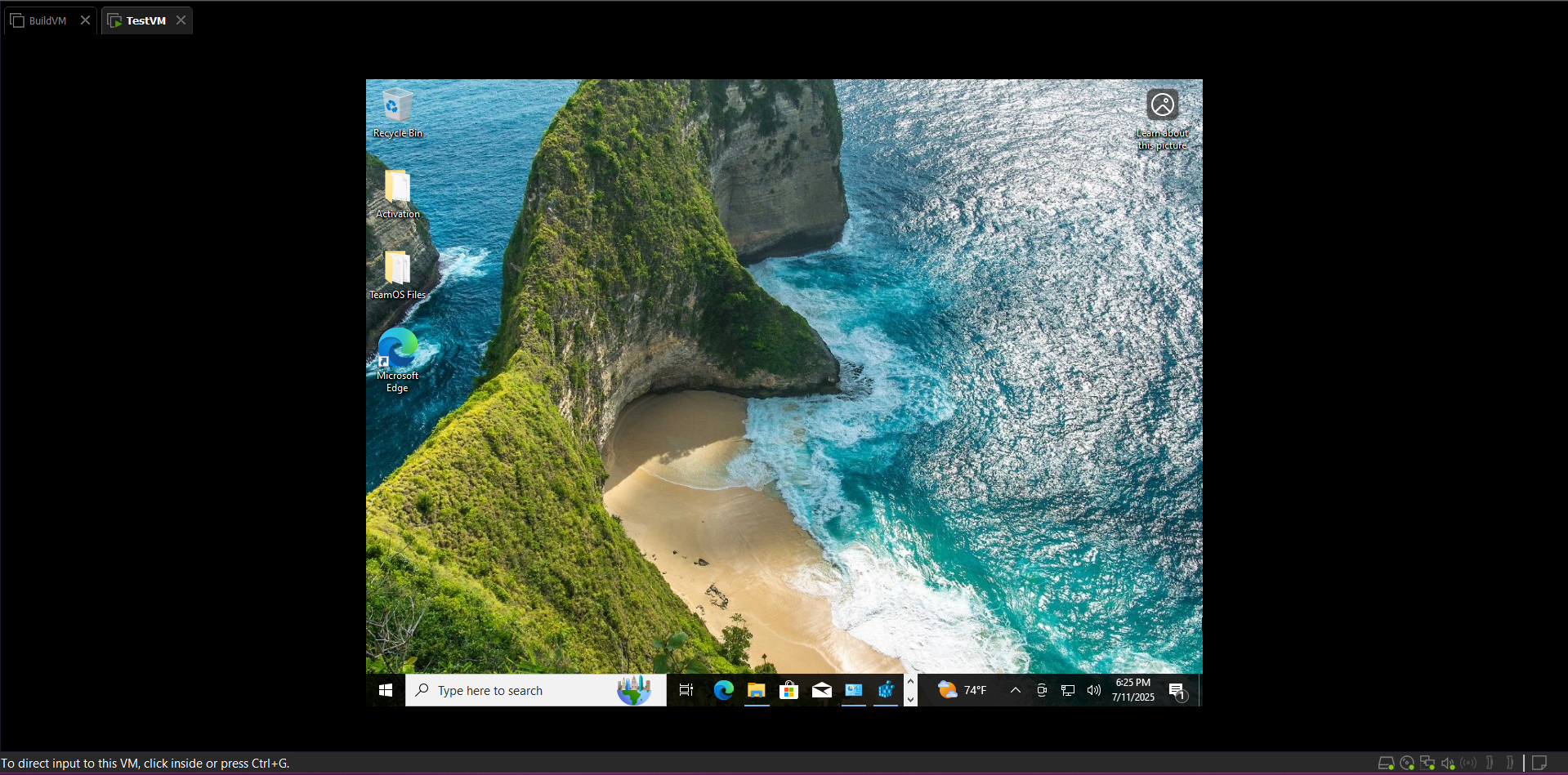Click the Show desktop sliver after notifications

(x=1199, y=691)
